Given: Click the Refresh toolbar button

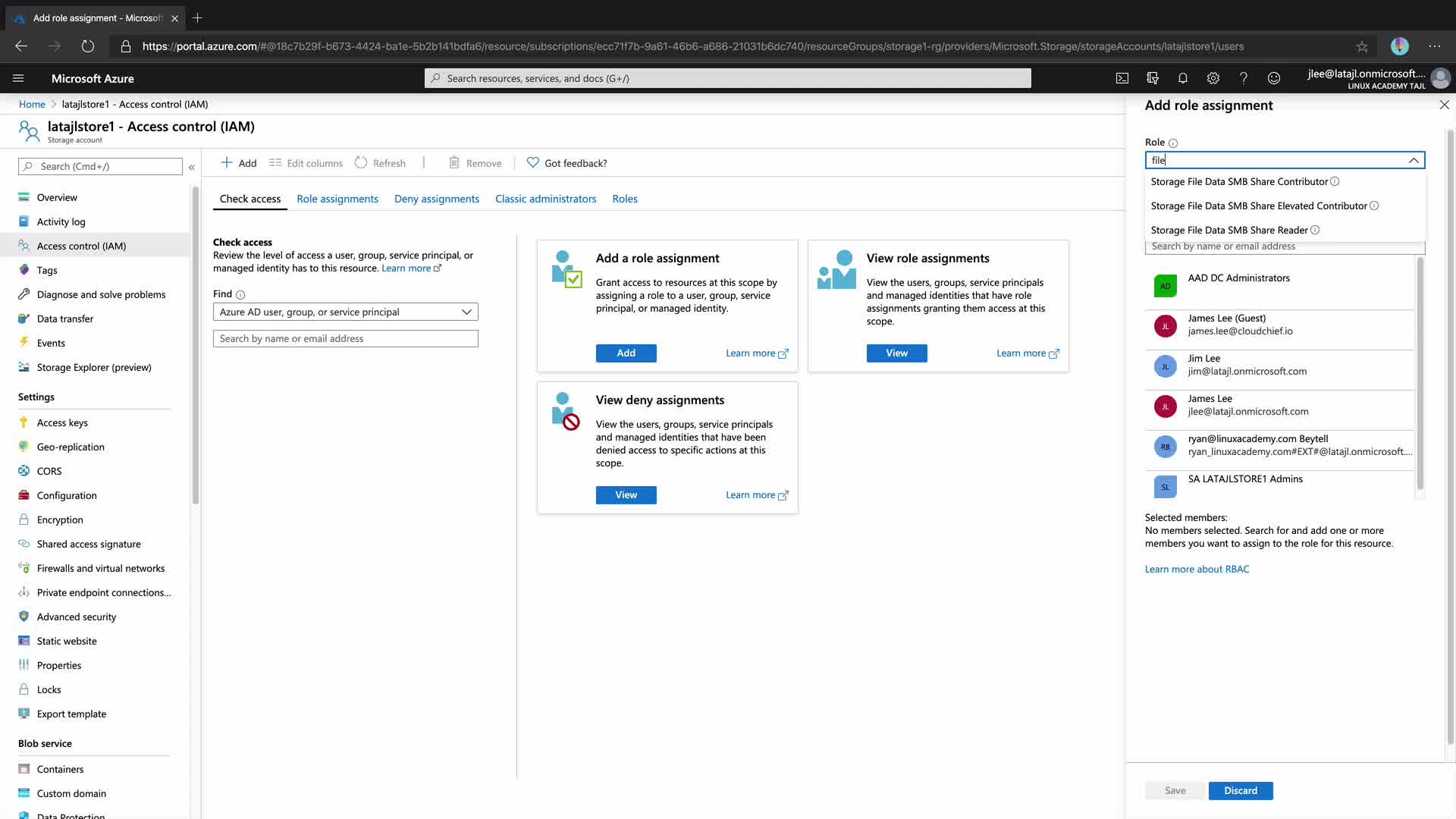Looking at the screenshot, I should (381, 163).
